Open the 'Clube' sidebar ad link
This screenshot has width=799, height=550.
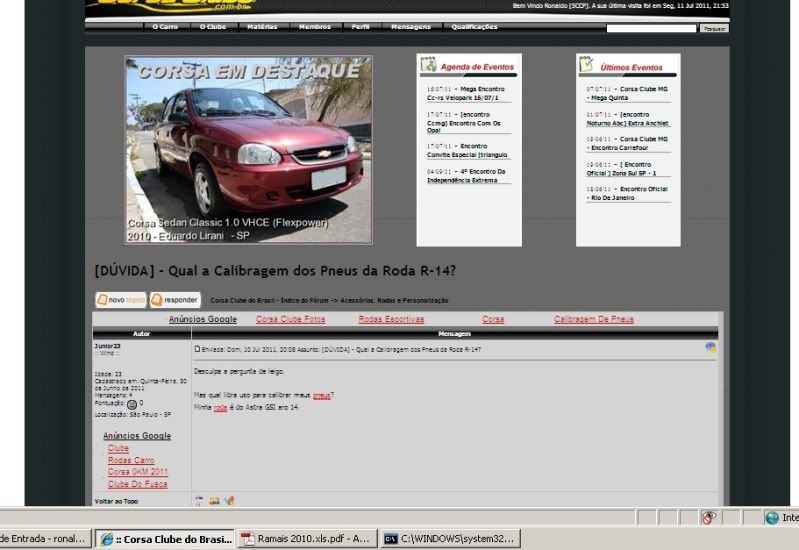coord(118,448)
